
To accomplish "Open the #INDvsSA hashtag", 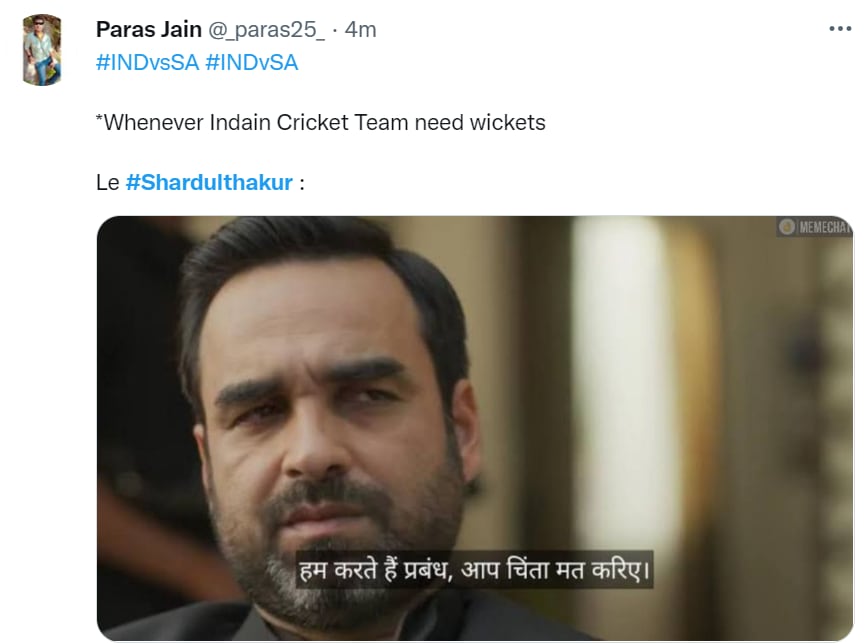I will click(147, 62).
